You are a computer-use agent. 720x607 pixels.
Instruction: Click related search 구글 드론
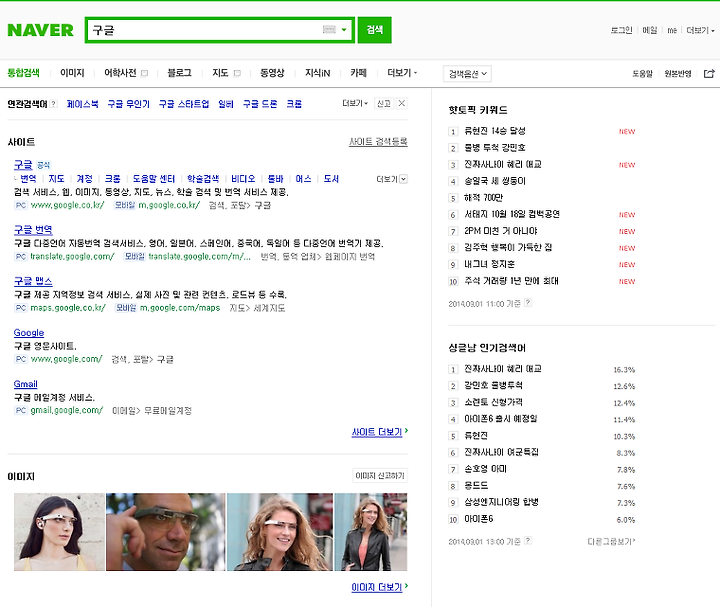coord(260,104)
